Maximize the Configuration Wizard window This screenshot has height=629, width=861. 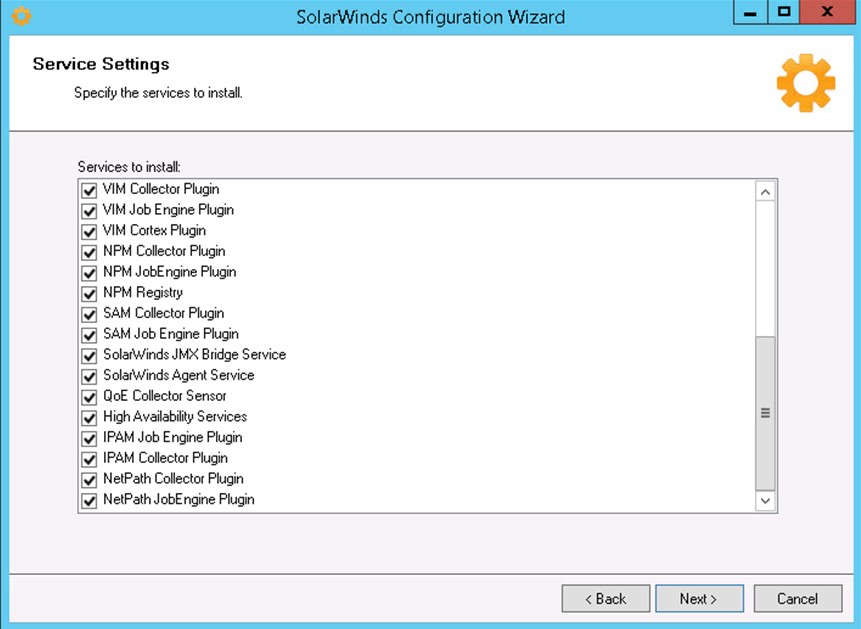point(784,13)
